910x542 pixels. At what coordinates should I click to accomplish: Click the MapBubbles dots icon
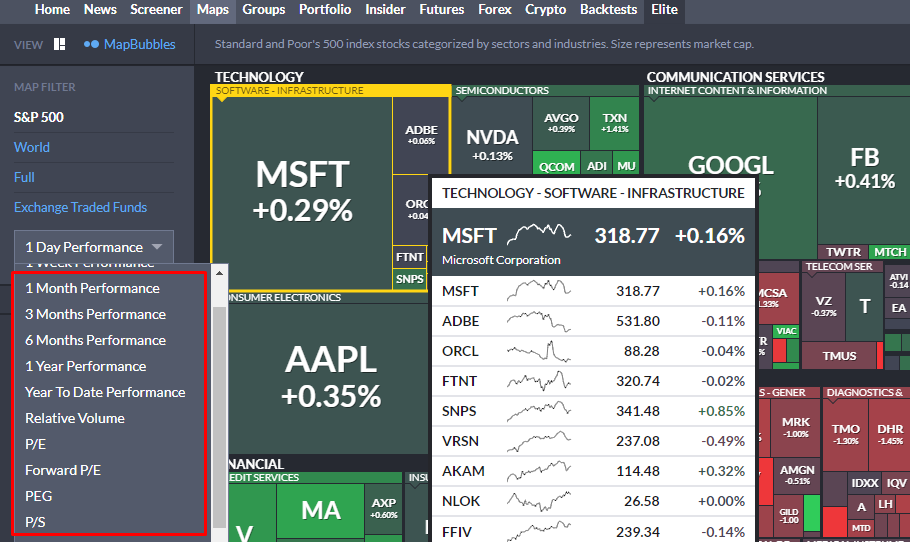point(91,44)
